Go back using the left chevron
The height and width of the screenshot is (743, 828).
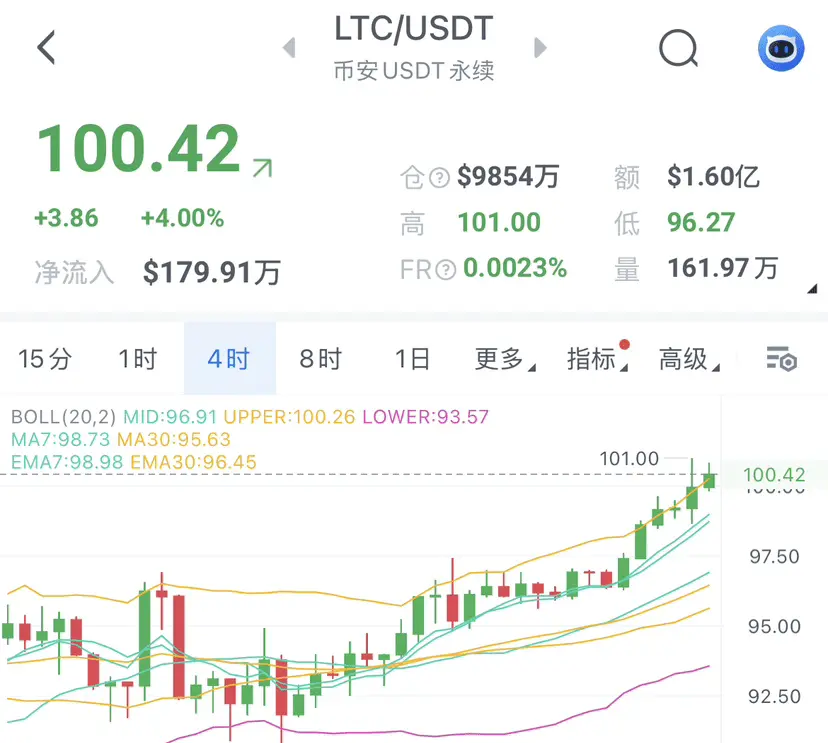point(46,47)
